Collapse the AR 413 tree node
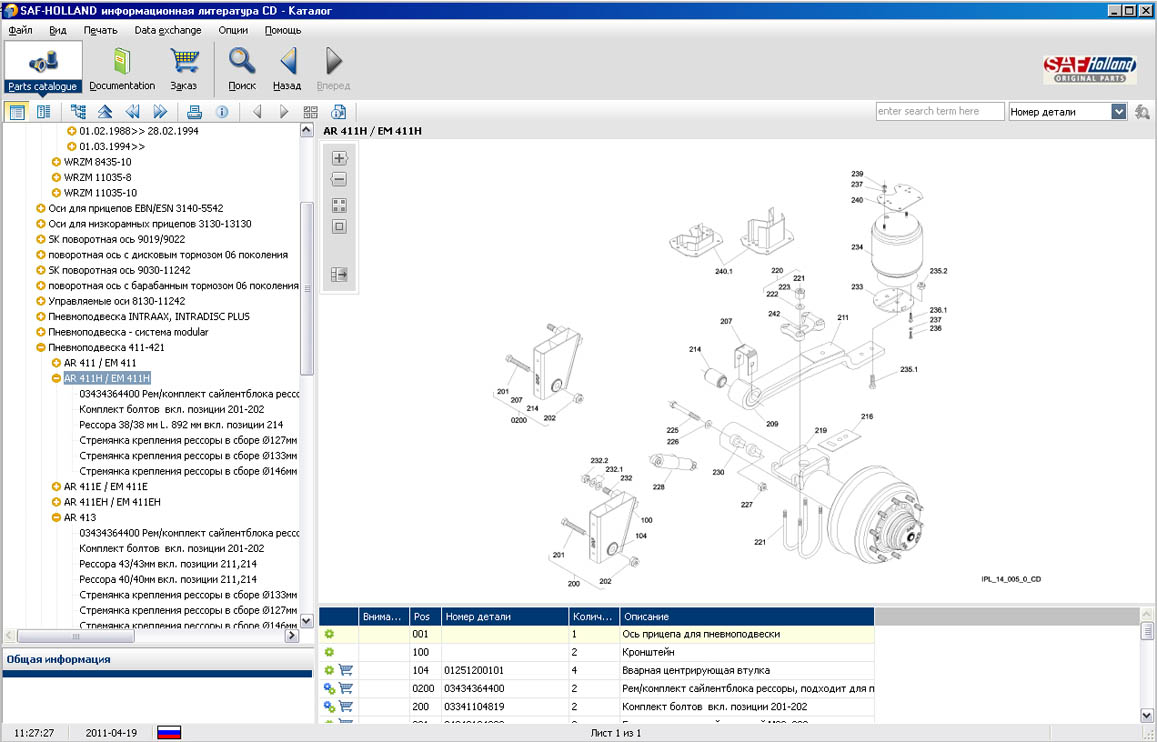1157x742 pixels. (56, 518)
